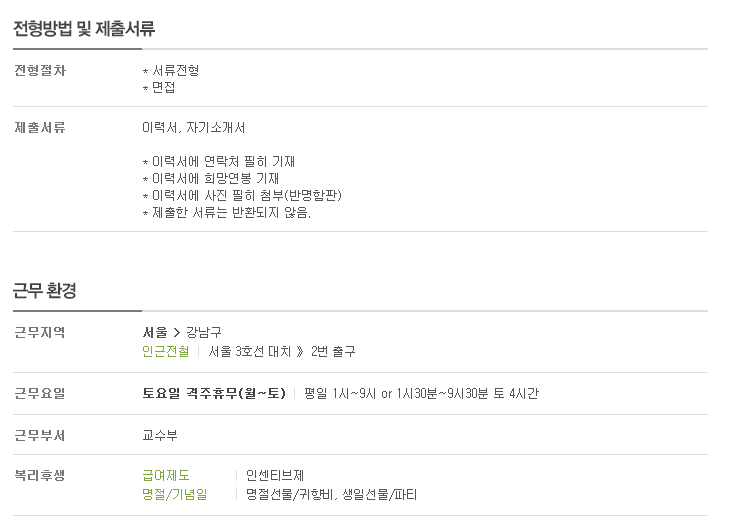Click the 서울 3호선 대치 station text
Screen dimensions: 732x531
[x=249, y=351]
